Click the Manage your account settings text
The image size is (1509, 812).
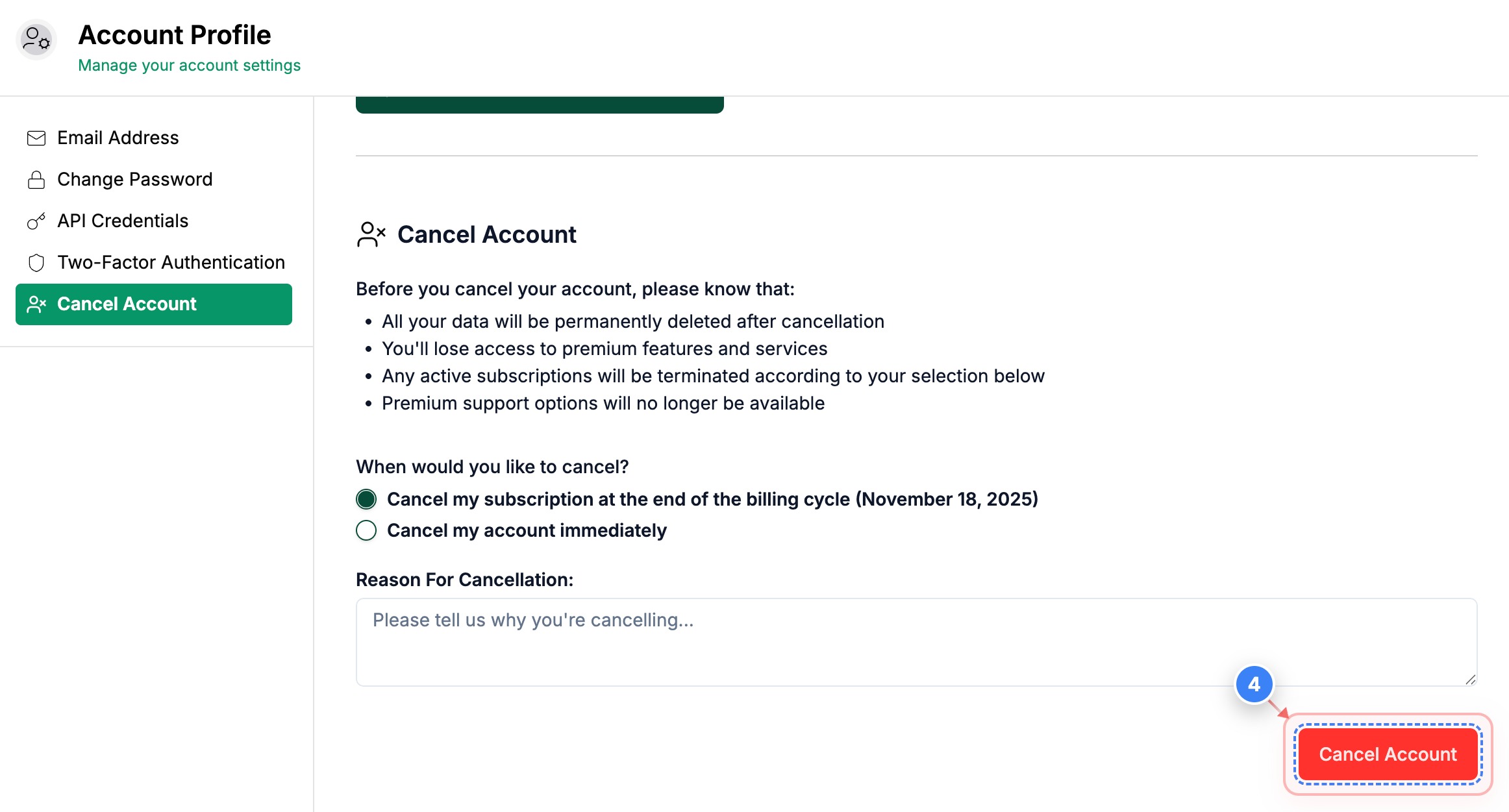click(x=189, y=65)
